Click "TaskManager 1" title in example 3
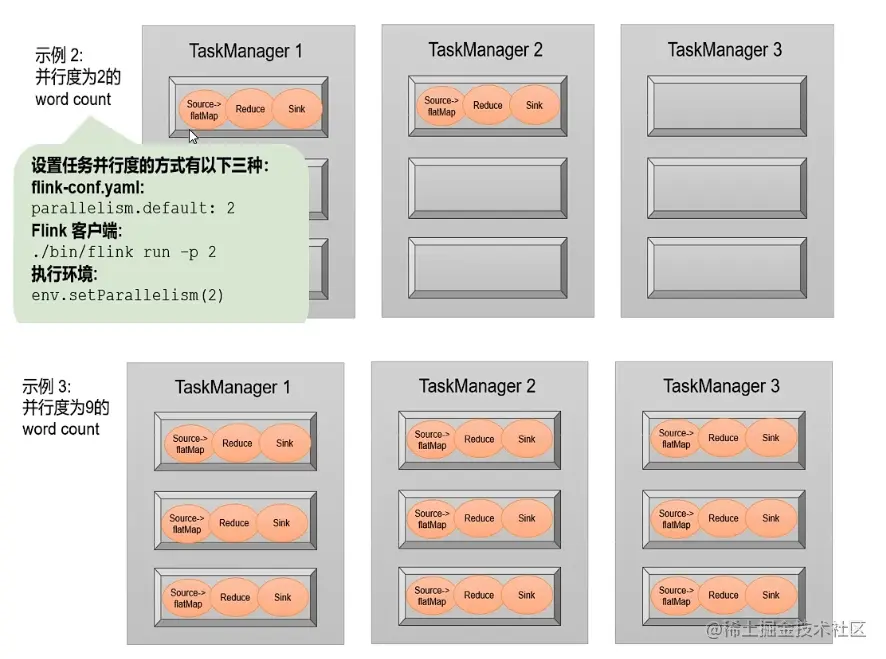The height and width of the screenshot is (659, 886). point(232,387)
